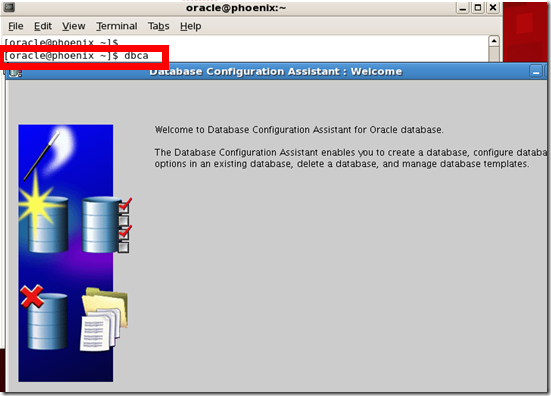Click the terminal window icon in title bar
Image resolution: width=551 pixels, height=396 pixels.
point(9,7)
